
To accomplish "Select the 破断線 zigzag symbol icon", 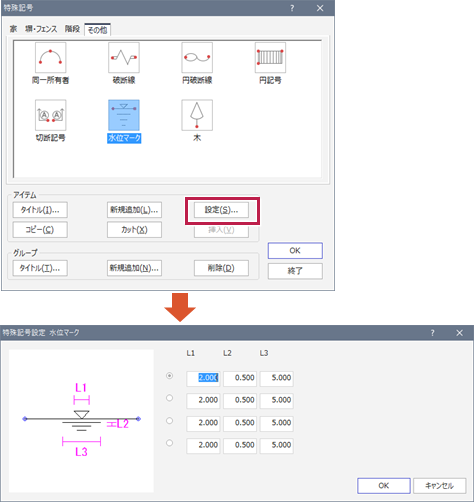I will [124, 57].
